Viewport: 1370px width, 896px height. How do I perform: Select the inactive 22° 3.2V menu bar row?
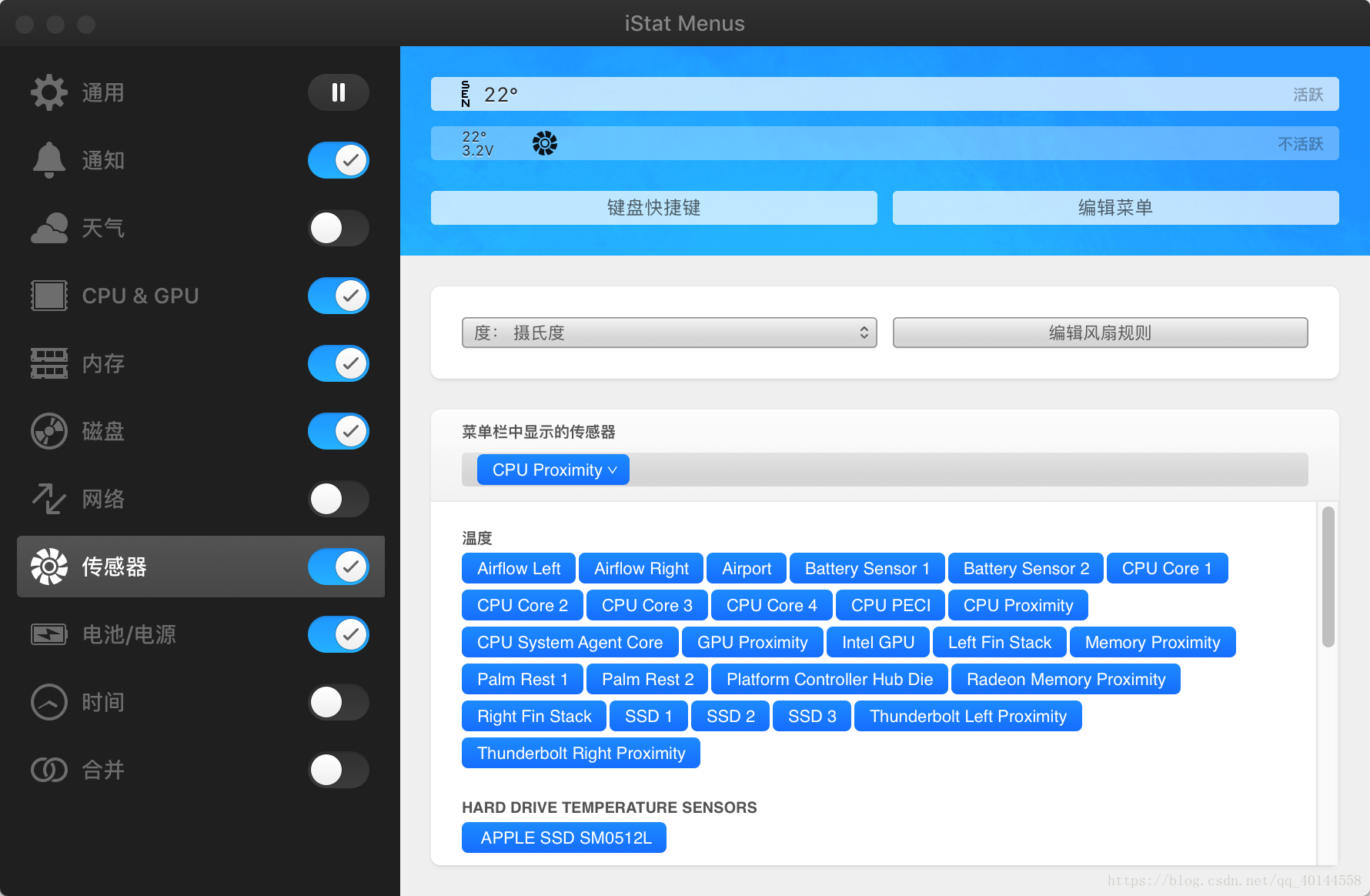tap(885, 143)
